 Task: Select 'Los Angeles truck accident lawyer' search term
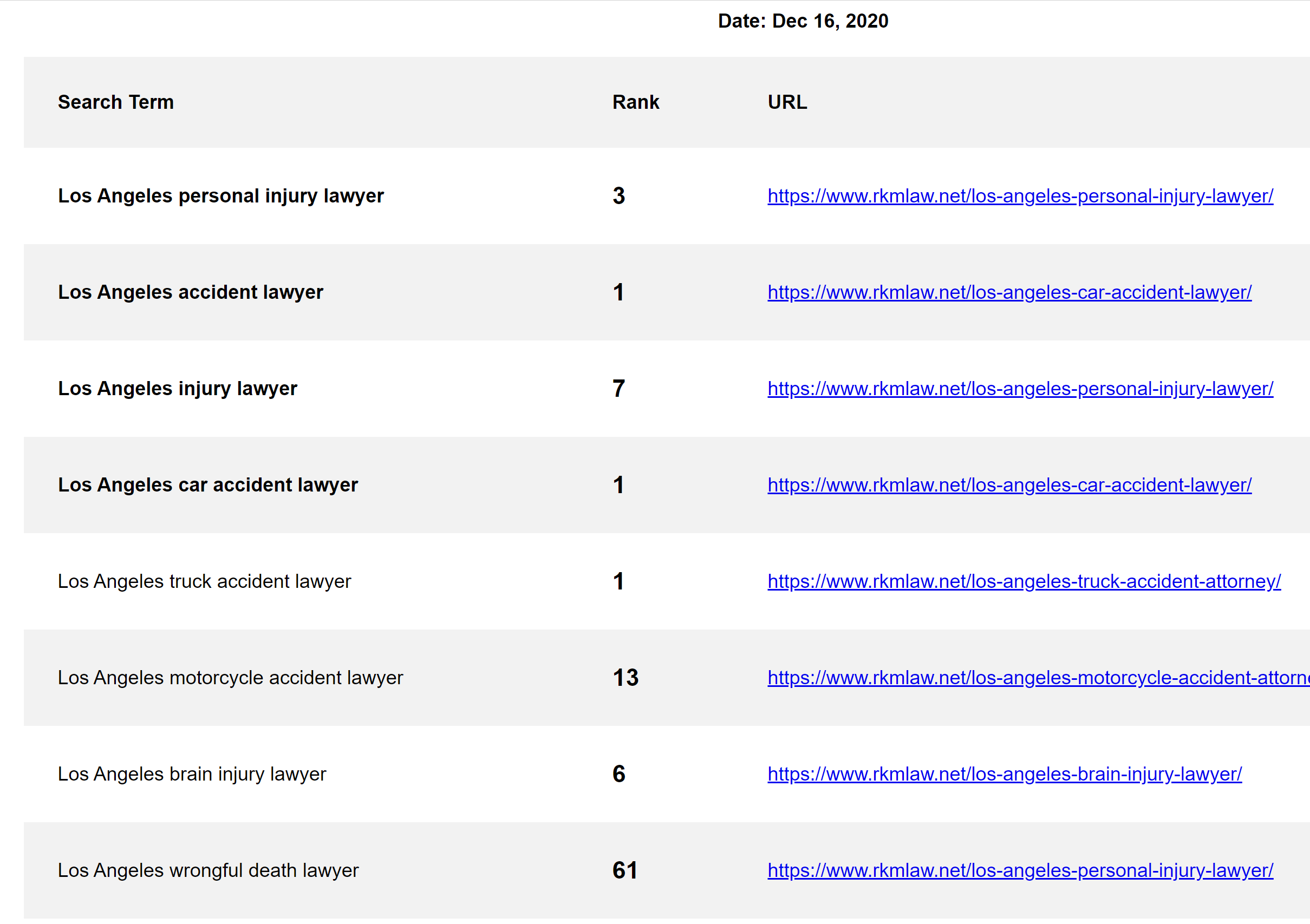click(x=204, y=582)
